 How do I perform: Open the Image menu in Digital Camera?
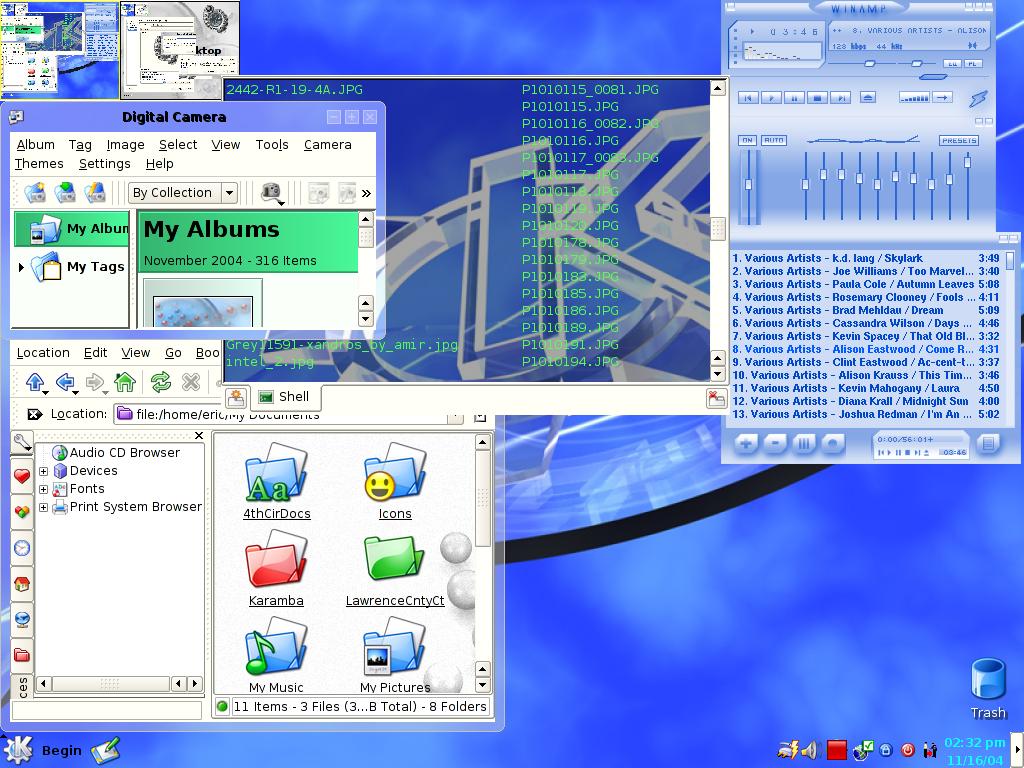125,145
